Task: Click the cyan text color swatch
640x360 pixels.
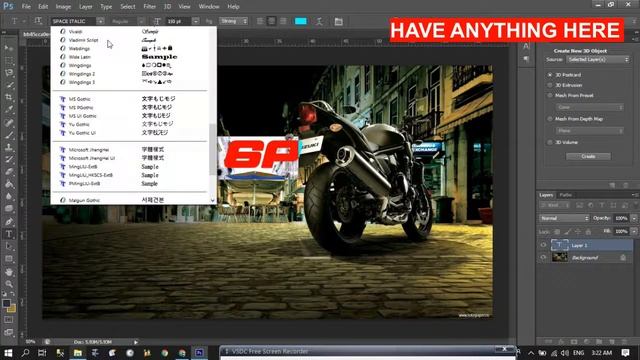Action: coord(300,21)
